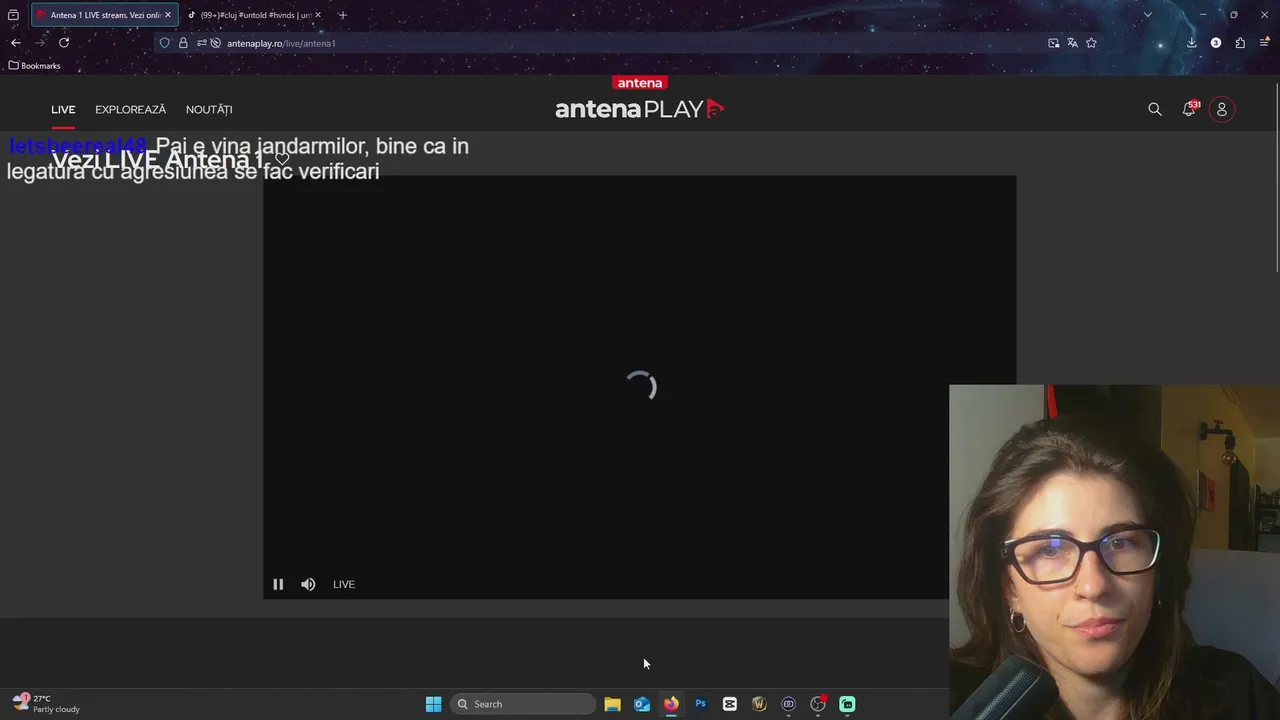Image resolution: width=1280 pixels, height=720 pixels.
Task: Close the TikTok #cluj tab
Action: [x=318, y=15]
